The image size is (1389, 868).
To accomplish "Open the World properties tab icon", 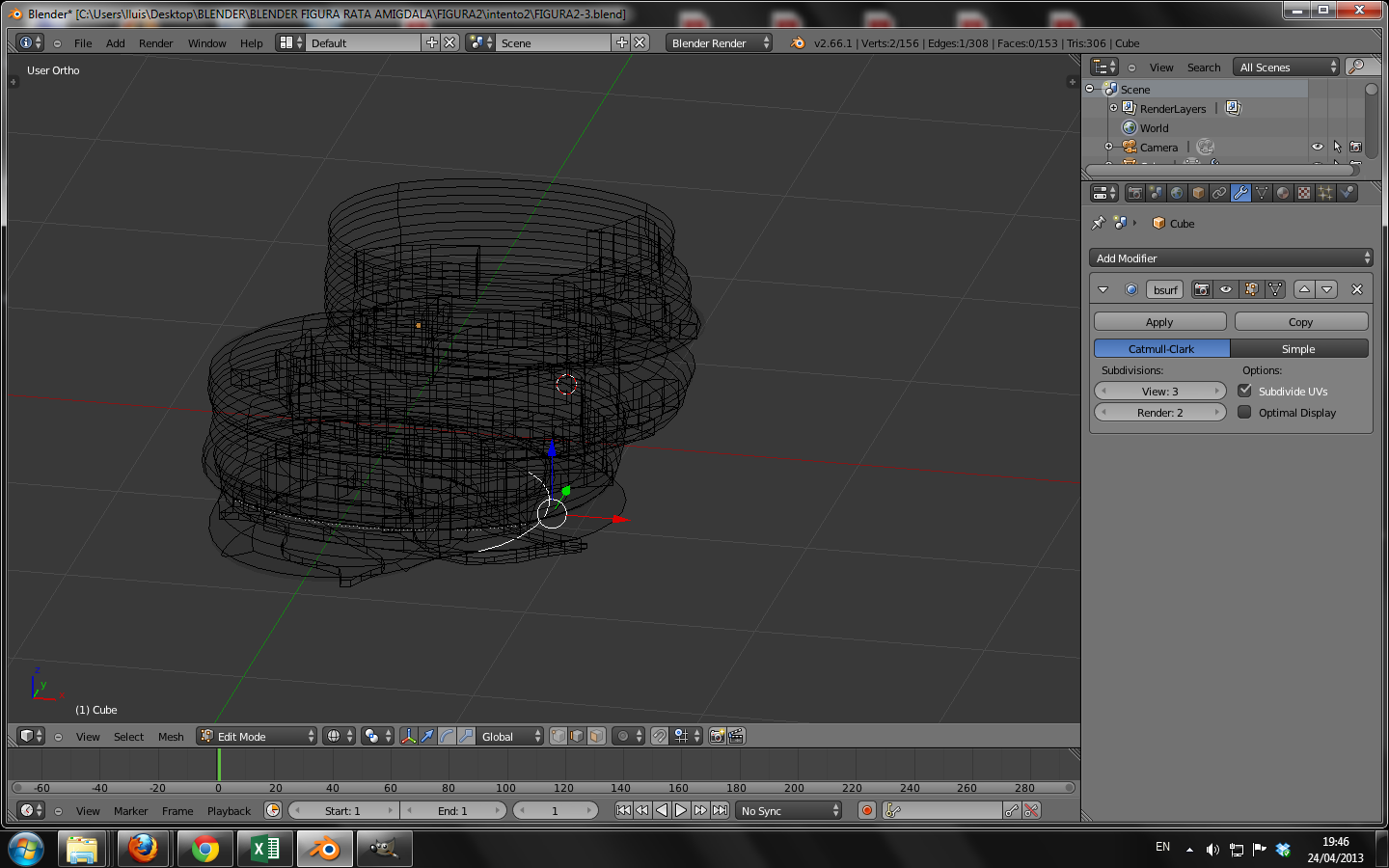I will click(x=1177, y=193).
